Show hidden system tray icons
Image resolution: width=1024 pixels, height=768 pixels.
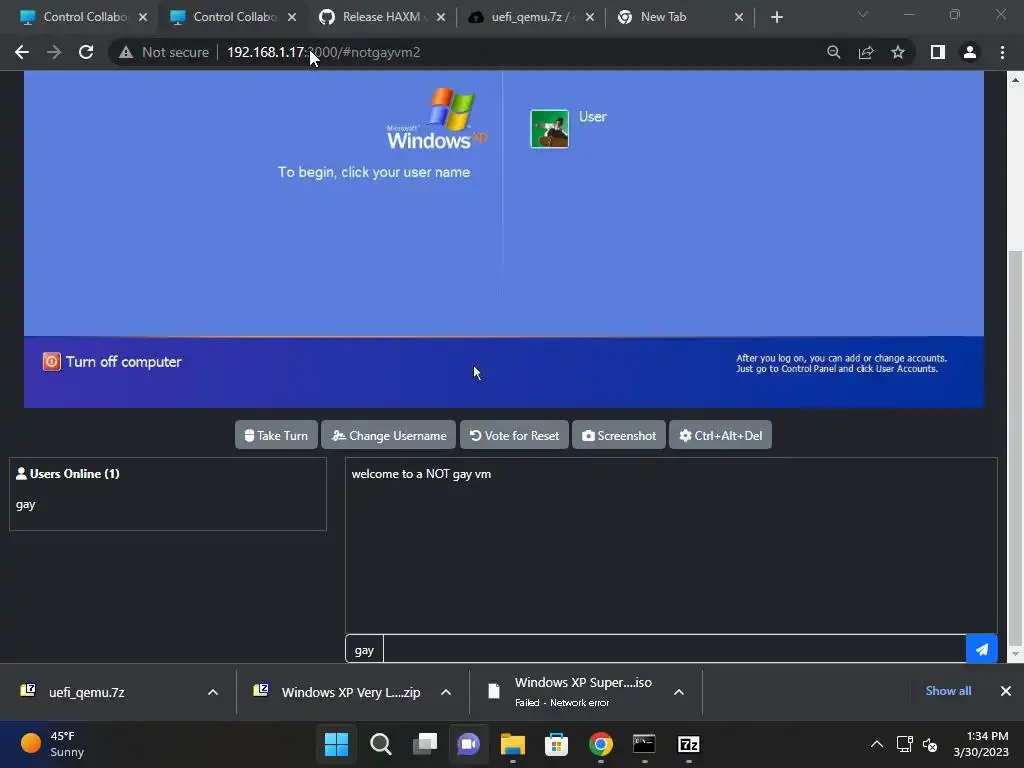[876, 744]
